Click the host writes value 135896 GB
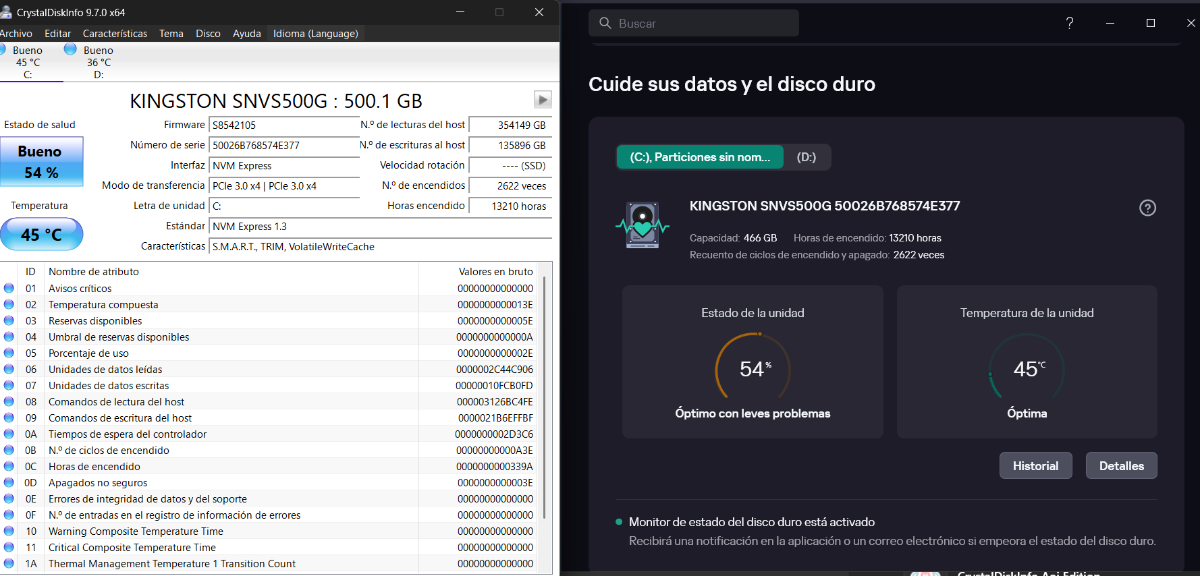Image resolution: width=1200 pixels, height=576 pixels. point(510,145)
